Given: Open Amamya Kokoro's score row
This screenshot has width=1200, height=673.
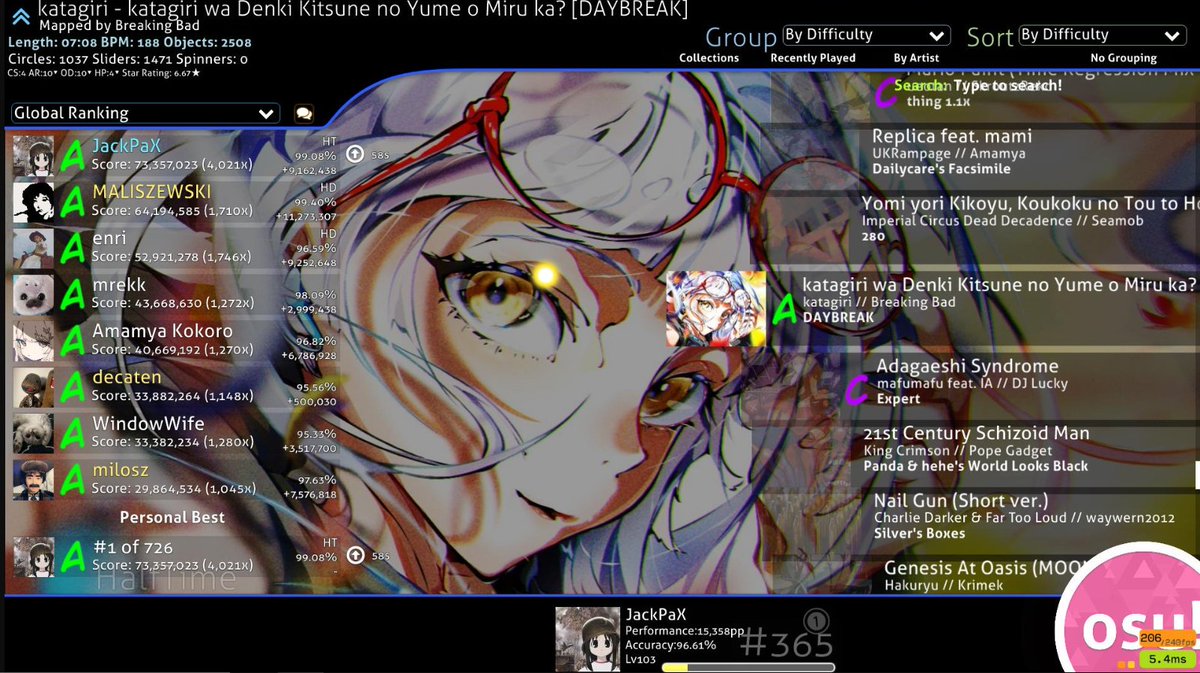Looking at the screenshot, I should pos(175,342).
